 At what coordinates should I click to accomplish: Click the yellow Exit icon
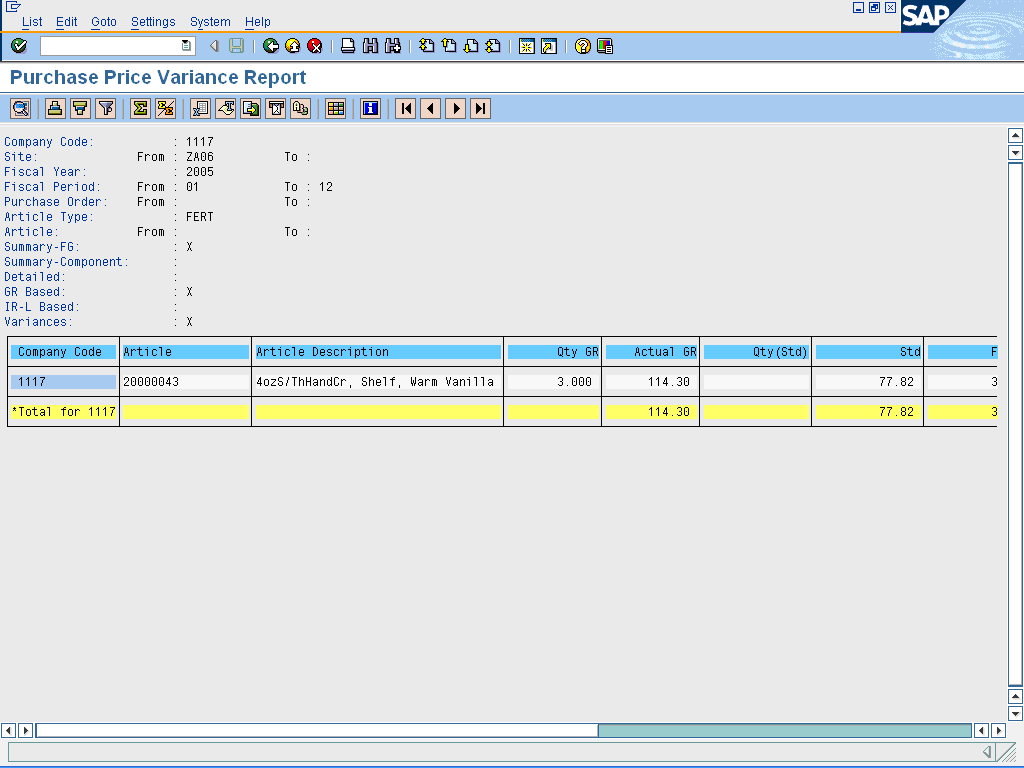pyautogui.click(x=293, y=46)
